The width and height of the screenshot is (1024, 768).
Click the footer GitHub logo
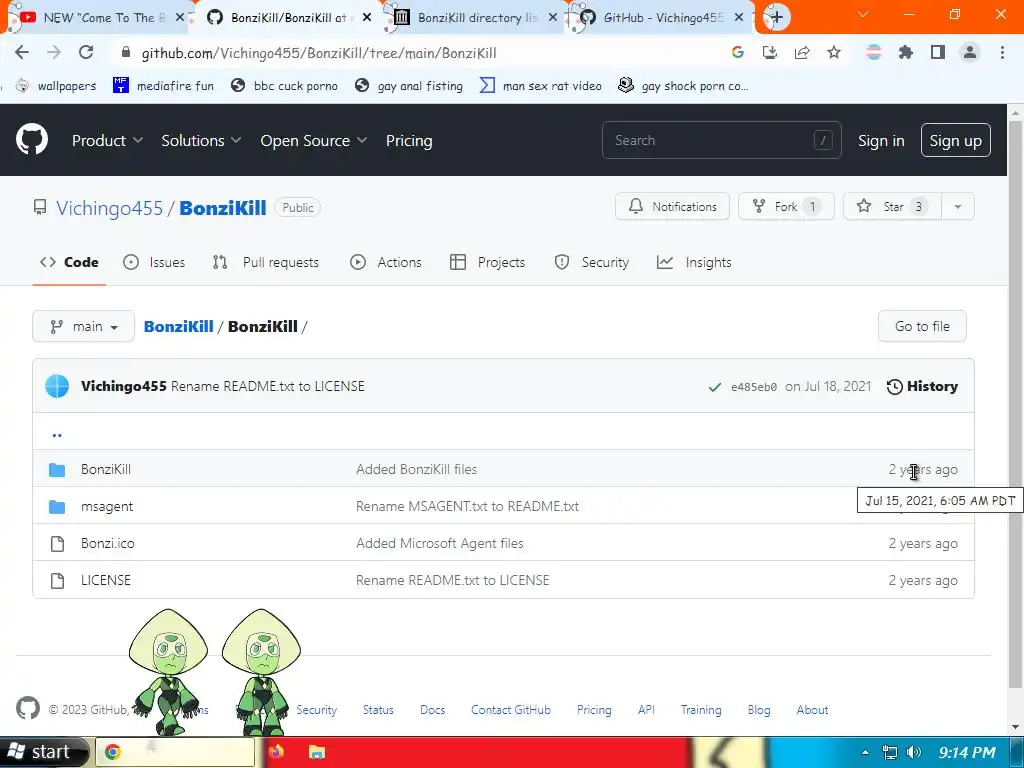(x=27, y=708)
